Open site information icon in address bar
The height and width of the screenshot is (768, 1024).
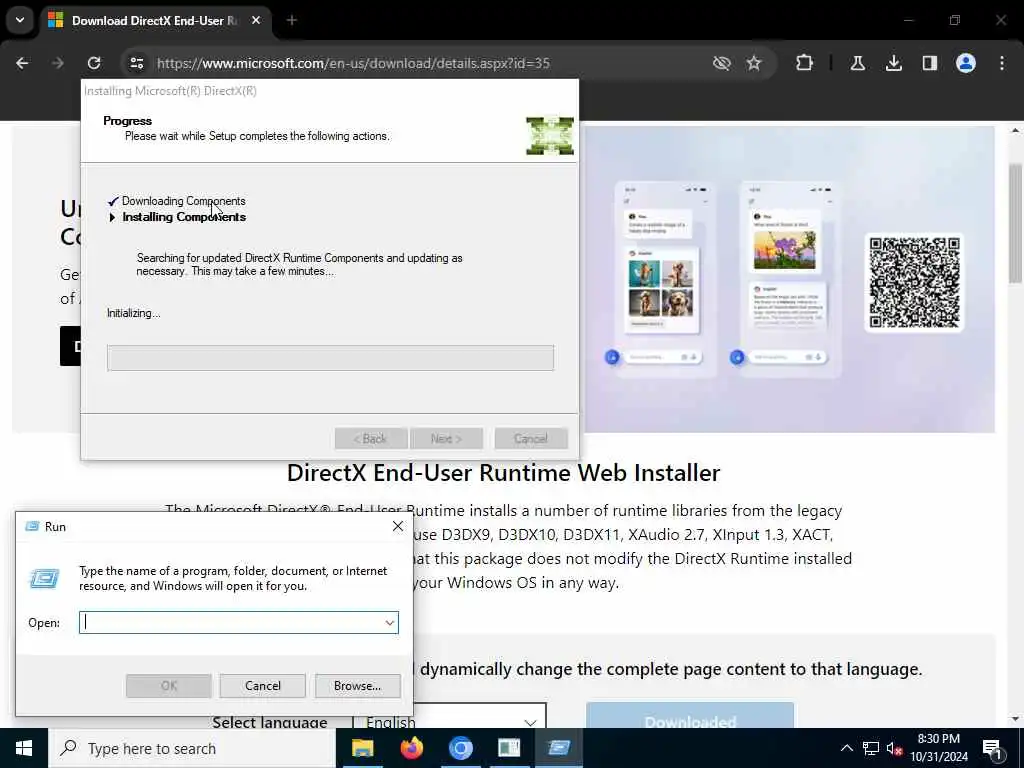(136, 63)
